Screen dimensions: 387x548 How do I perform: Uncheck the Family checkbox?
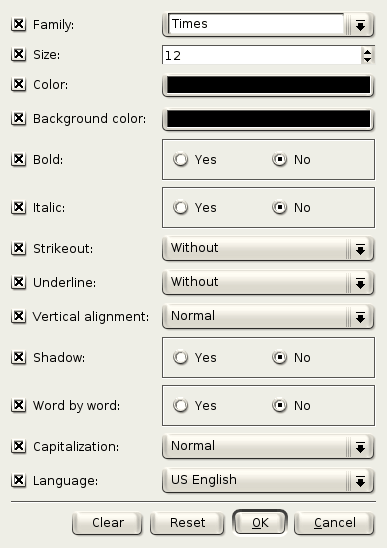pyautogui.click(x=18, y=24)
